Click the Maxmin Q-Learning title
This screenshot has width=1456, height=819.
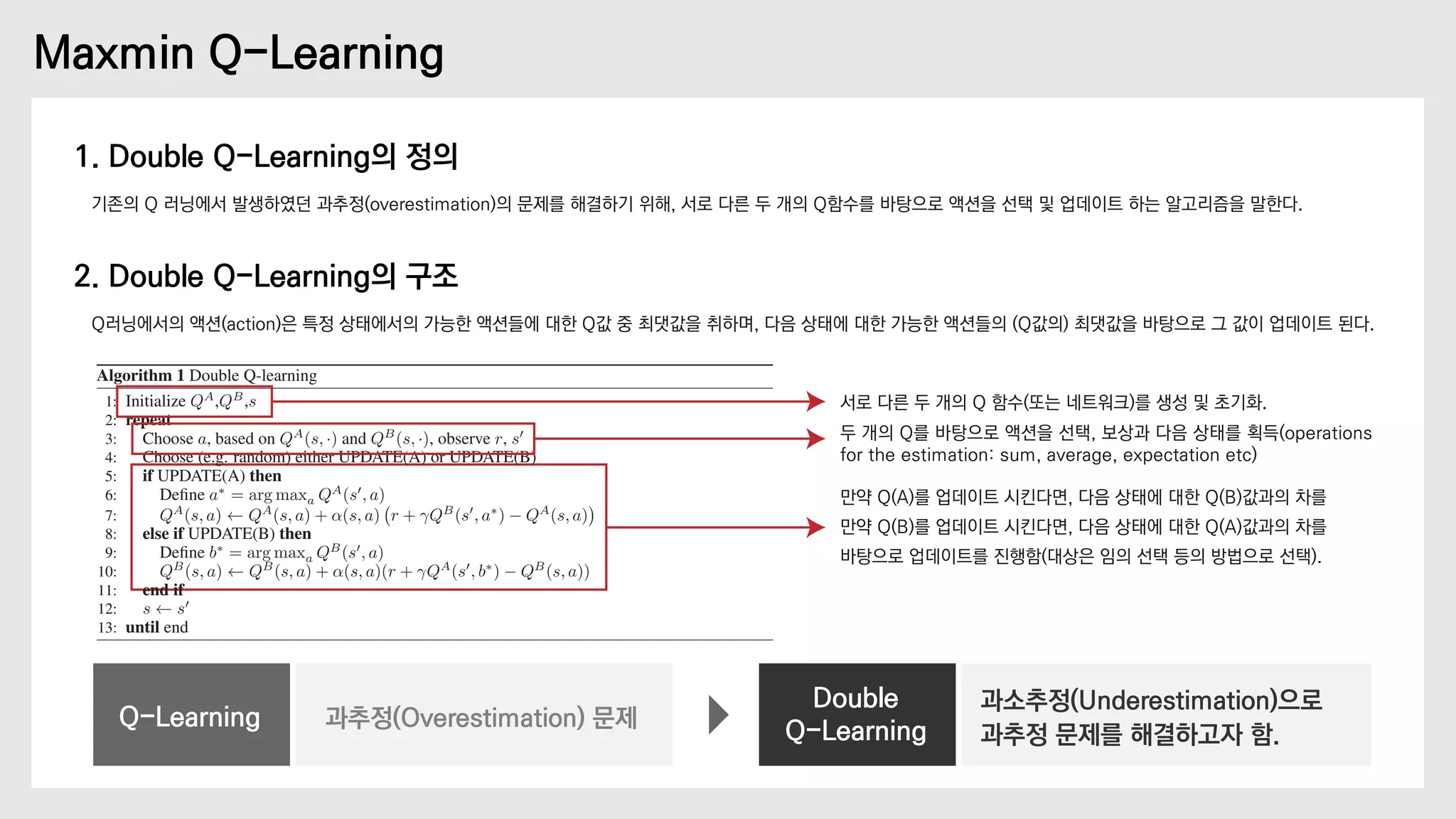point(239,53)
